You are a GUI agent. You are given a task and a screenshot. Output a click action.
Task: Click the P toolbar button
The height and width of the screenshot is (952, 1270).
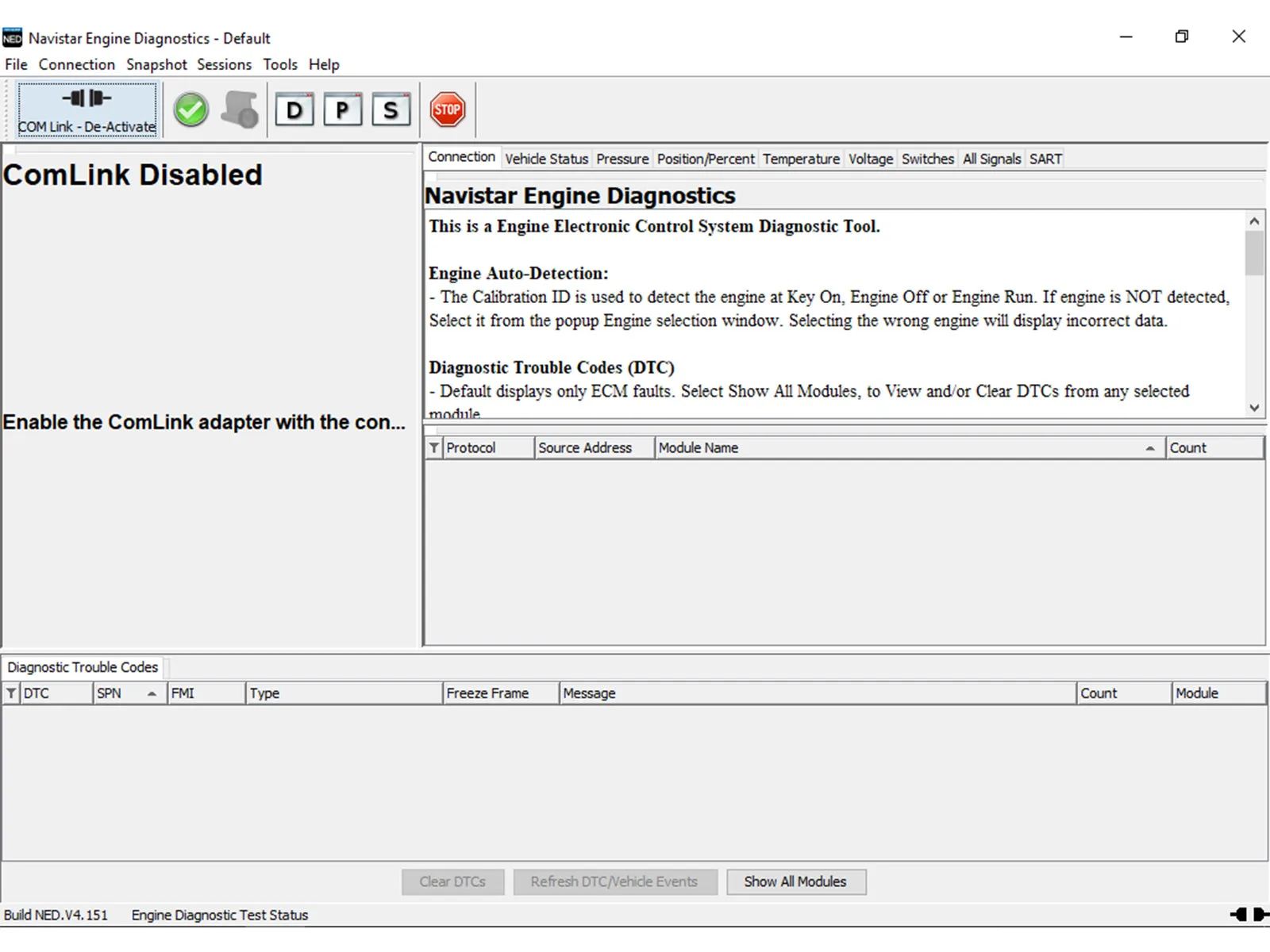pos(342,109)
